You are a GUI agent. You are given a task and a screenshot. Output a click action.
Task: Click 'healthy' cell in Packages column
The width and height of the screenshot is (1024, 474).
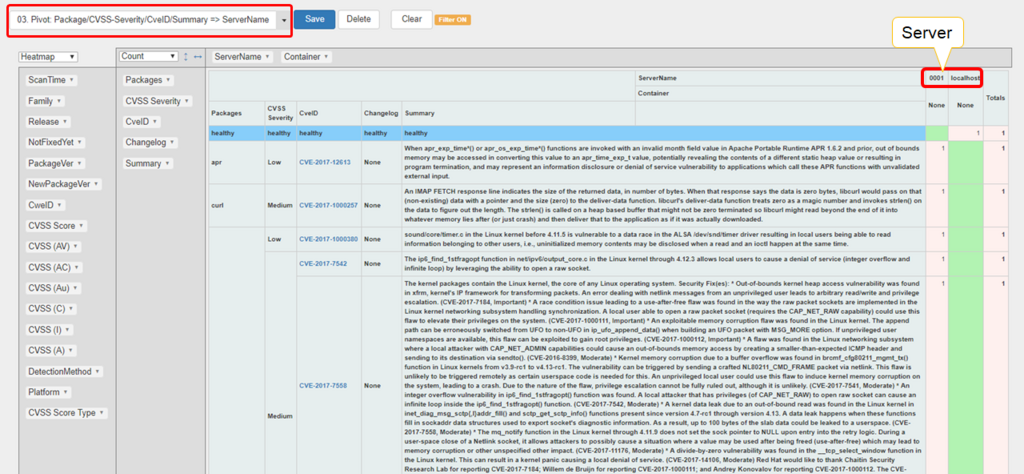236,133
